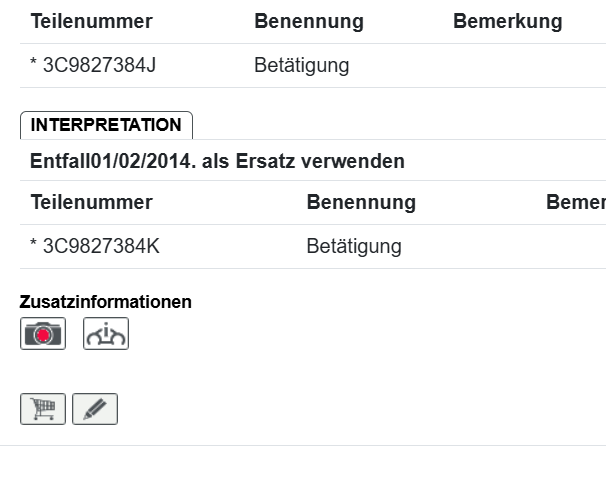Click the pencil edit icon
This screenshot has width=606, height=496.
tap(95, 409)
